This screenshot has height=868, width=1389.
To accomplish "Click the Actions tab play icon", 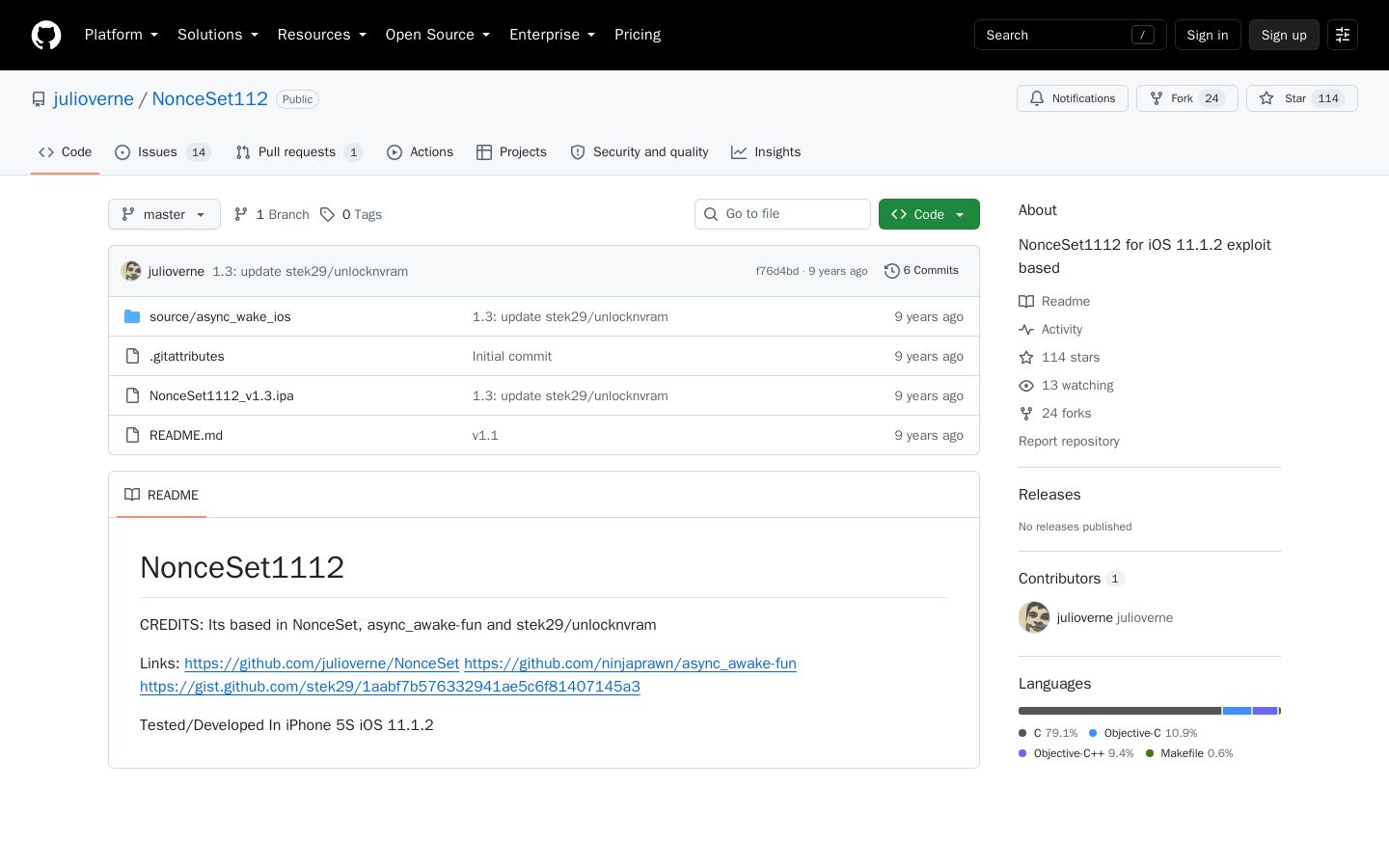I will (395, 152).
